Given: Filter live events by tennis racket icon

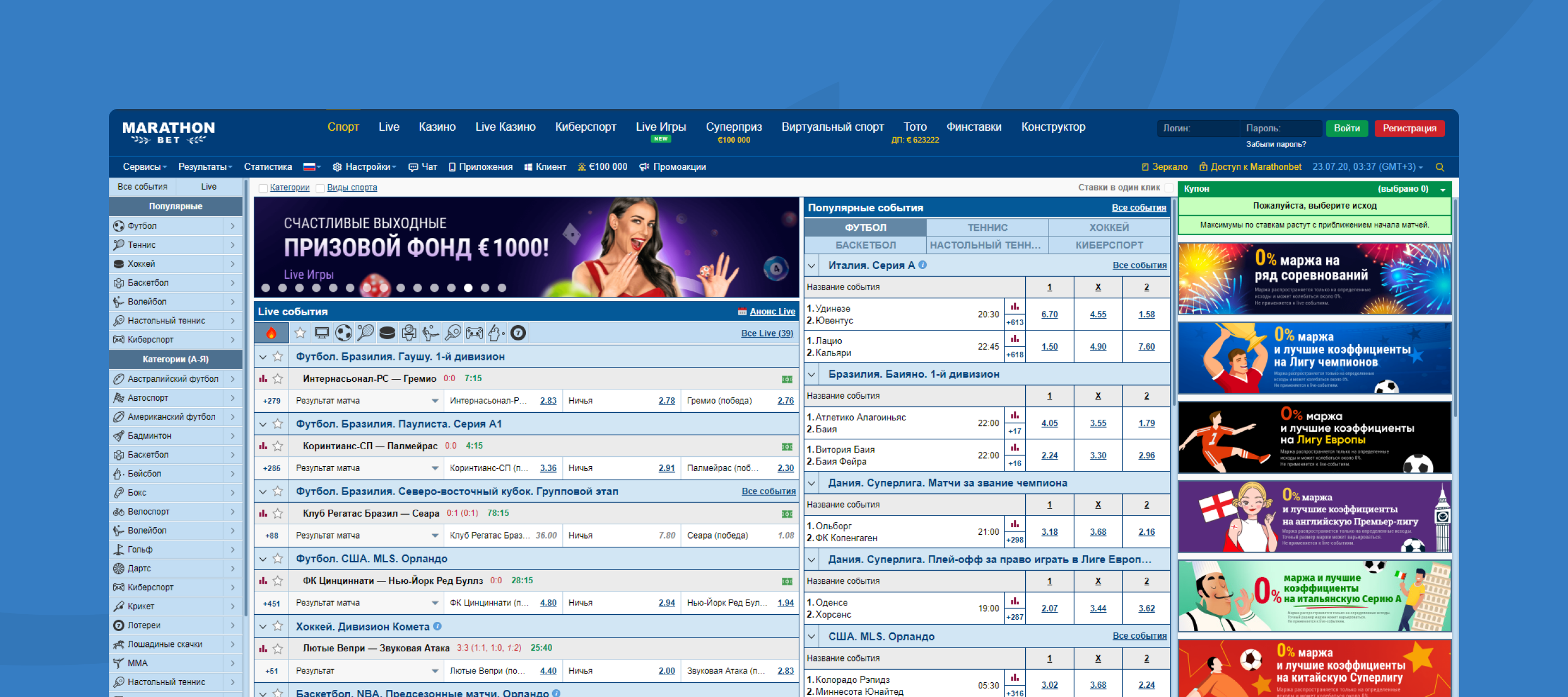Looking at the screenshot, I should tap(365, 333).
